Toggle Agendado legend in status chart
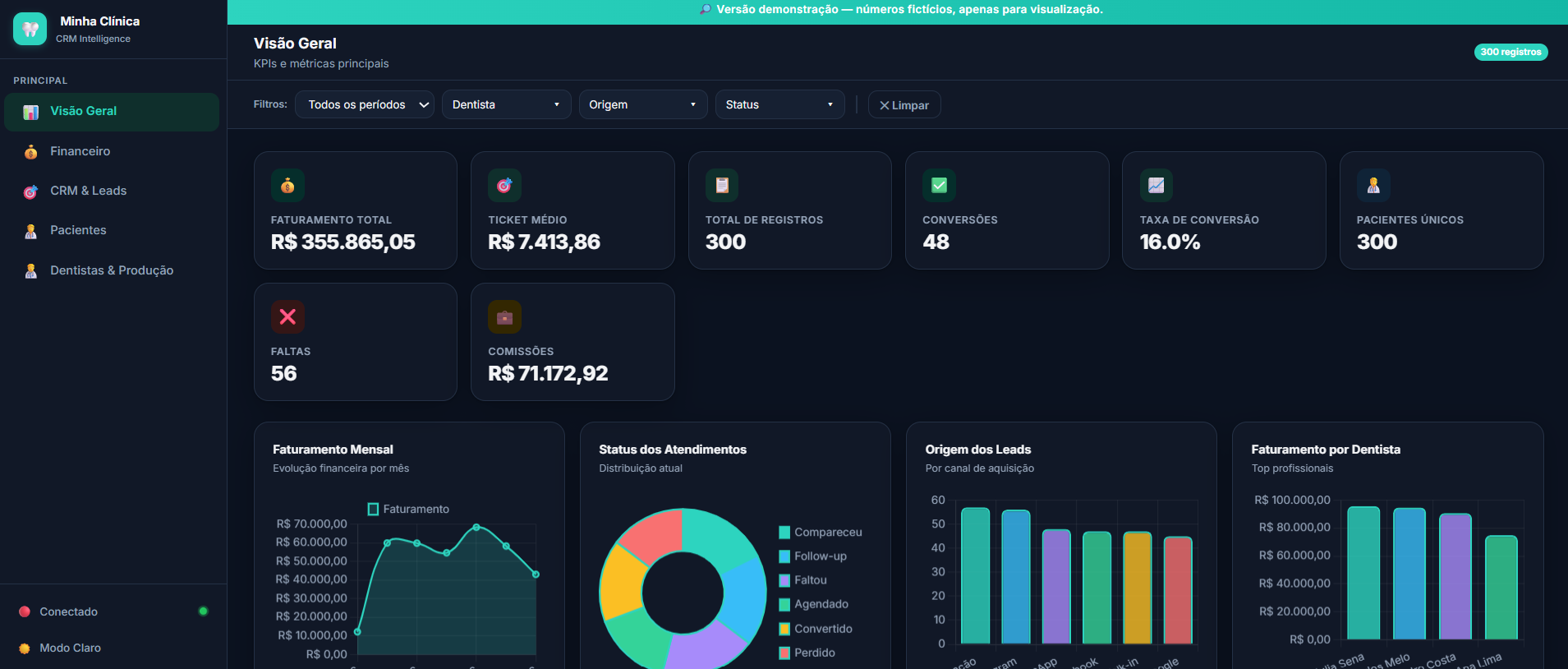Screen dimensions: 1568x669 pyautogui.click(x=784, y=604)
